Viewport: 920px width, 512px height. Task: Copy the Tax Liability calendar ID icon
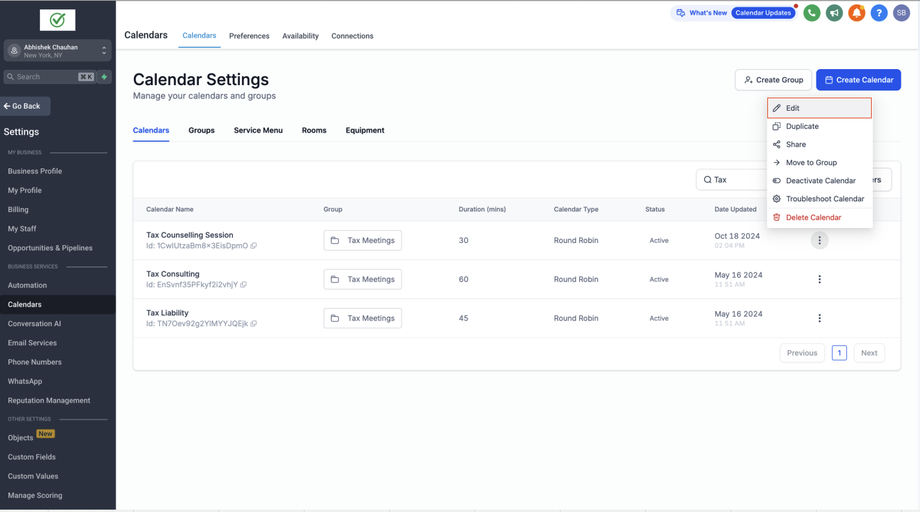pyautogui.click(x=253, y=324)
